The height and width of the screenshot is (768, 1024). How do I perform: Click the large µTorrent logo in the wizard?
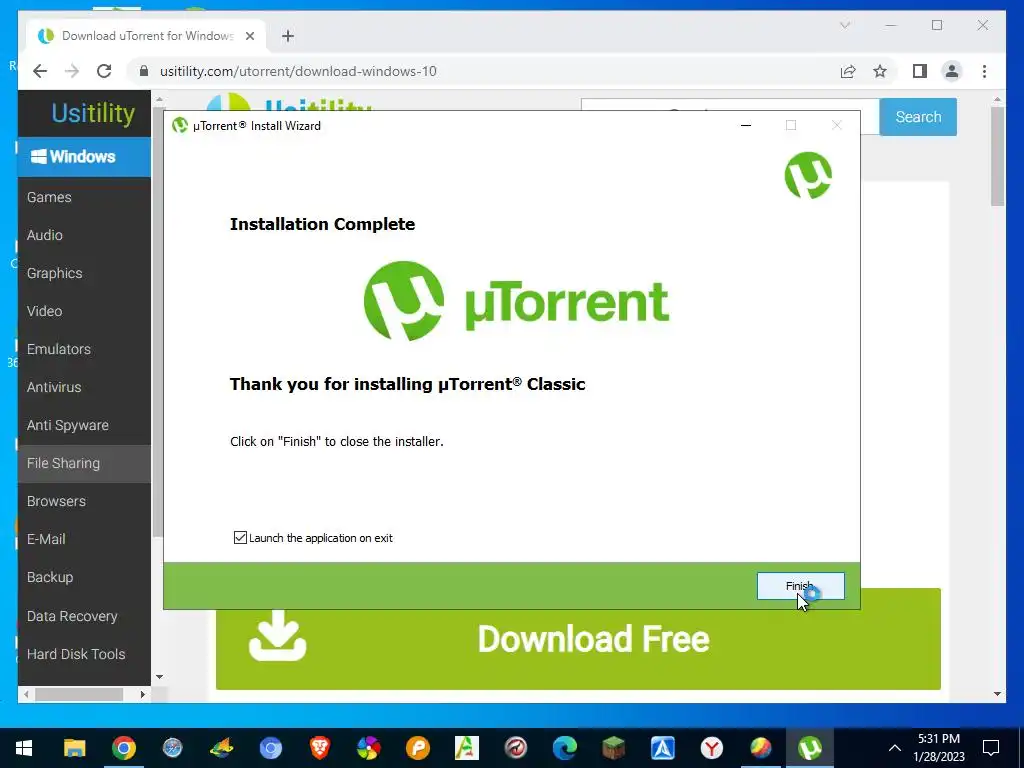click(x=516, y=301)
